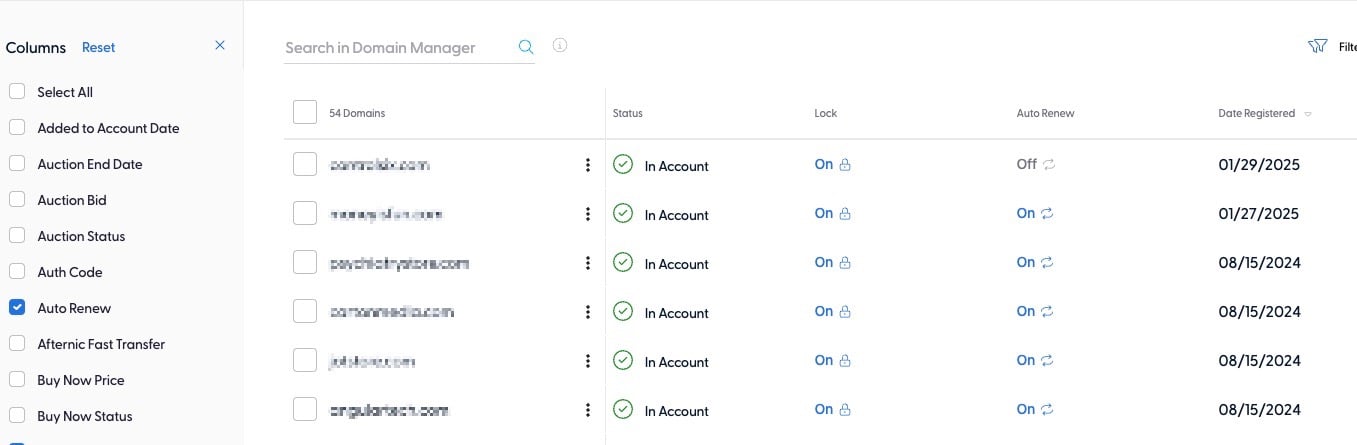
Task: Click the auto renew icon next to Off
Action: coord(1049,165)
